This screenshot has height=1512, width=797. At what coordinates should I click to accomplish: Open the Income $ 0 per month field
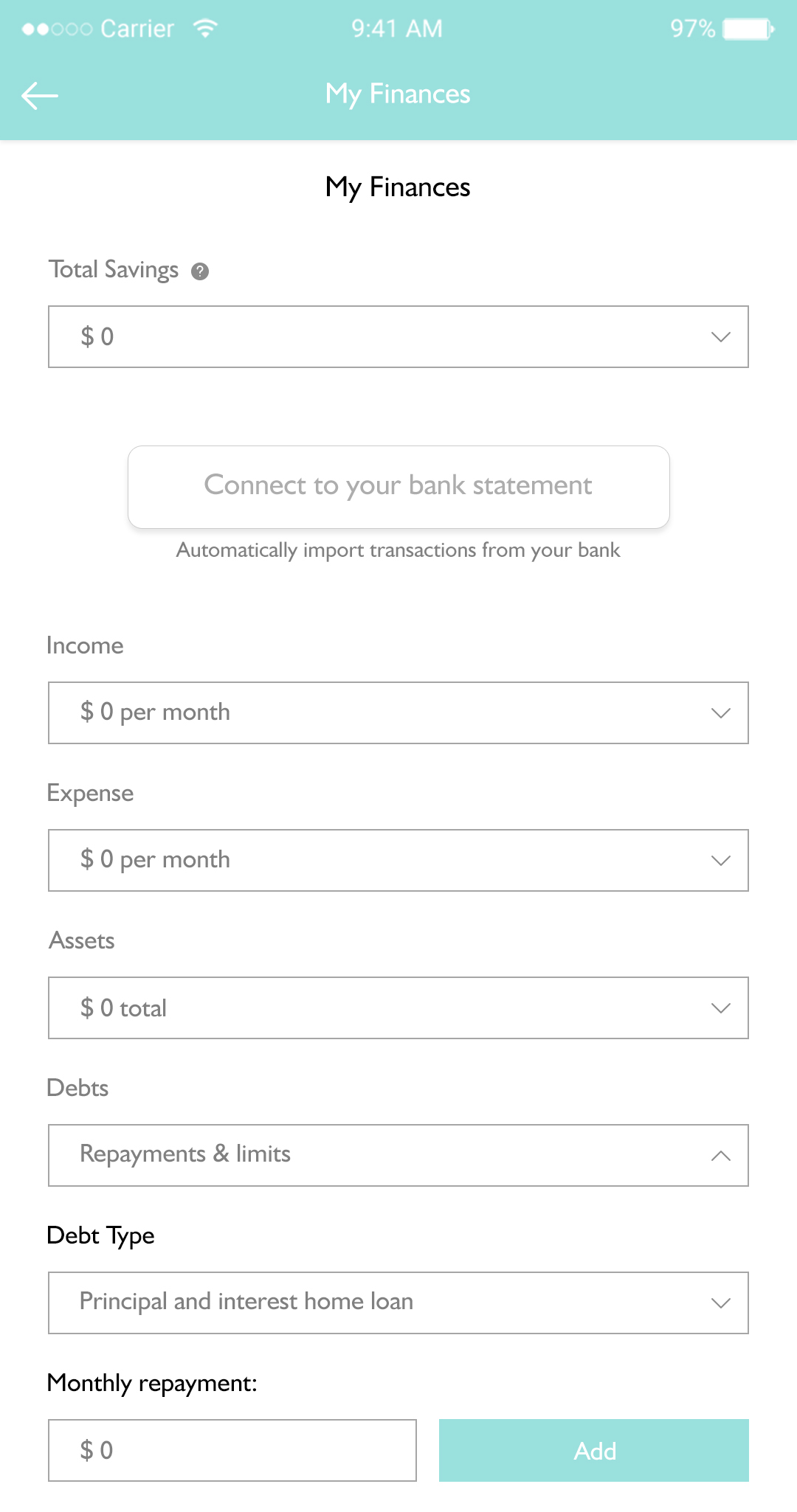pyautogui.click(x=369, y=713)
